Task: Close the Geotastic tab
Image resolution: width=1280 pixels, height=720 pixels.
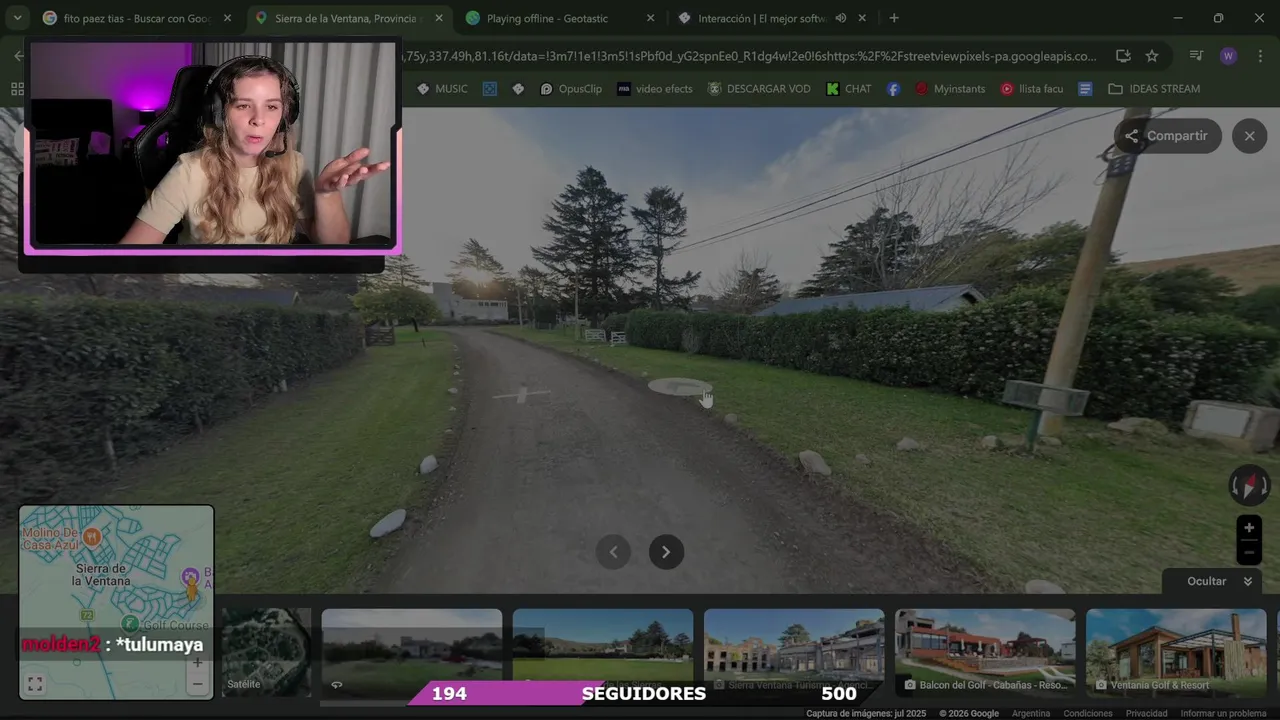Action: point(650,18)
